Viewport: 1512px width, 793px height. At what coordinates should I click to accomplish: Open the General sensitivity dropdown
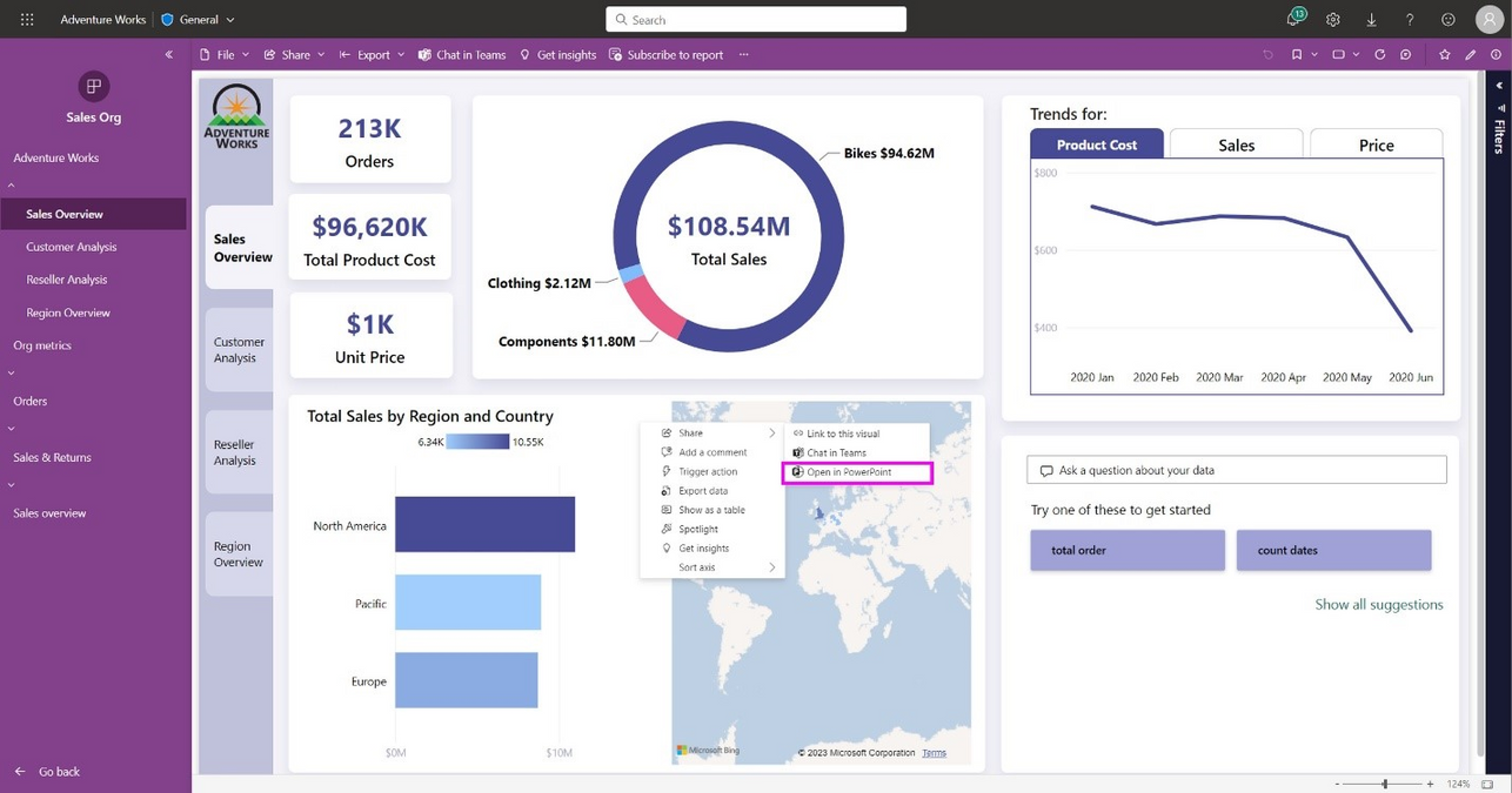click(198, 19)
